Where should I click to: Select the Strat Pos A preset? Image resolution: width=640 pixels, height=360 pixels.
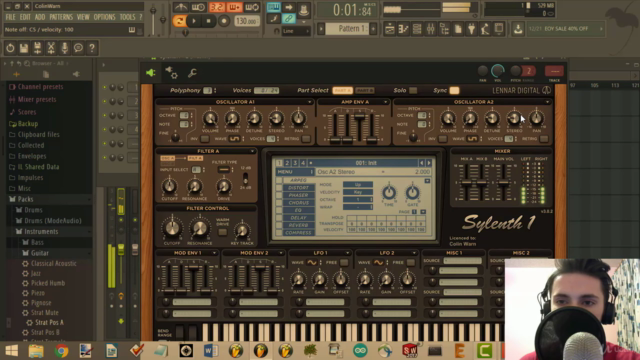pyautogui.click(x=49, y=322)
